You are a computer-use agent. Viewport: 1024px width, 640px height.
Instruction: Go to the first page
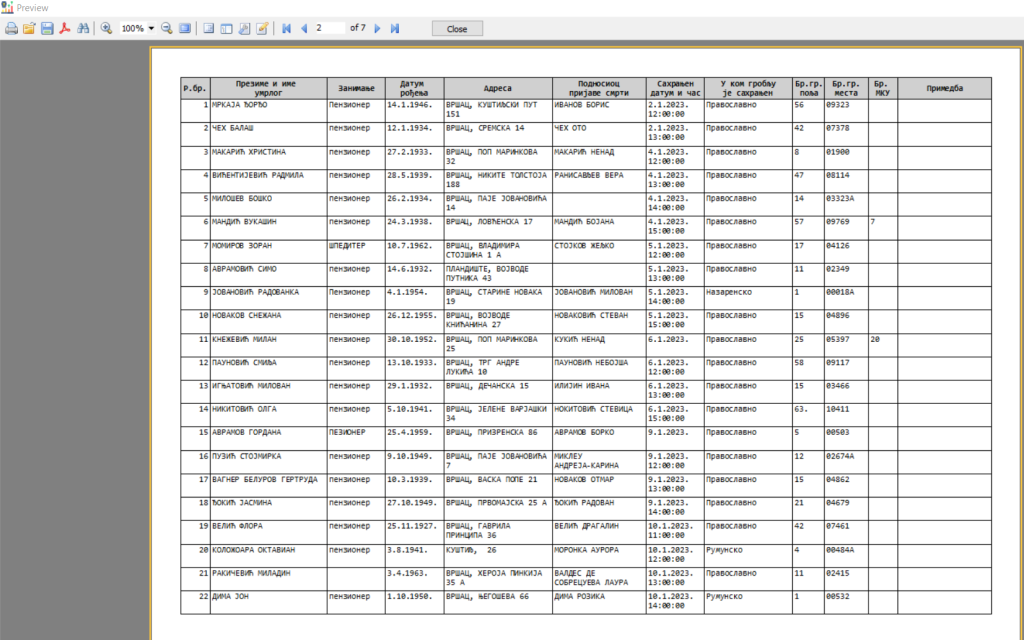click(286, 29)
